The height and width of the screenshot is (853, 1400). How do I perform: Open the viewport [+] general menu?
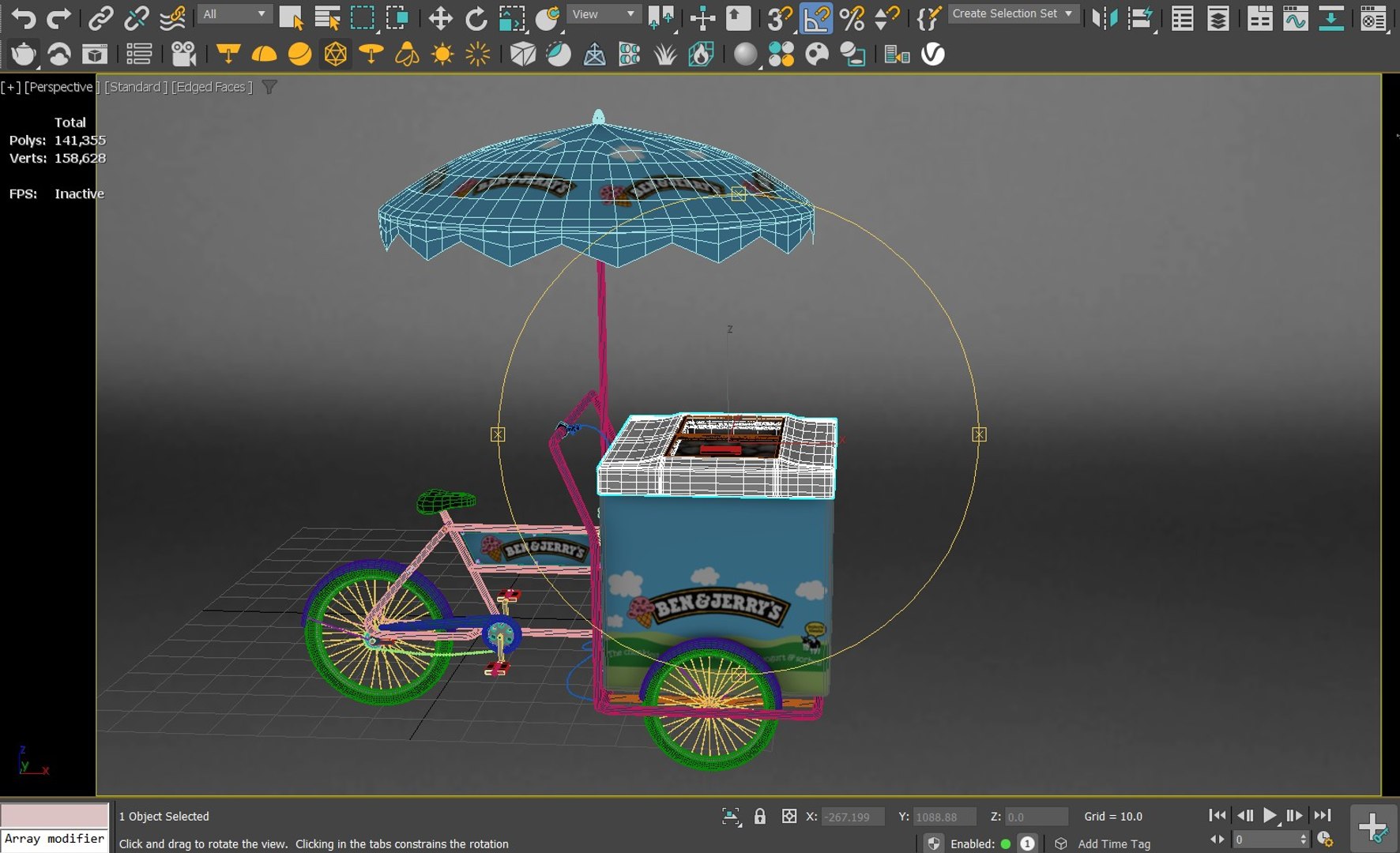(x=11, y=87)
